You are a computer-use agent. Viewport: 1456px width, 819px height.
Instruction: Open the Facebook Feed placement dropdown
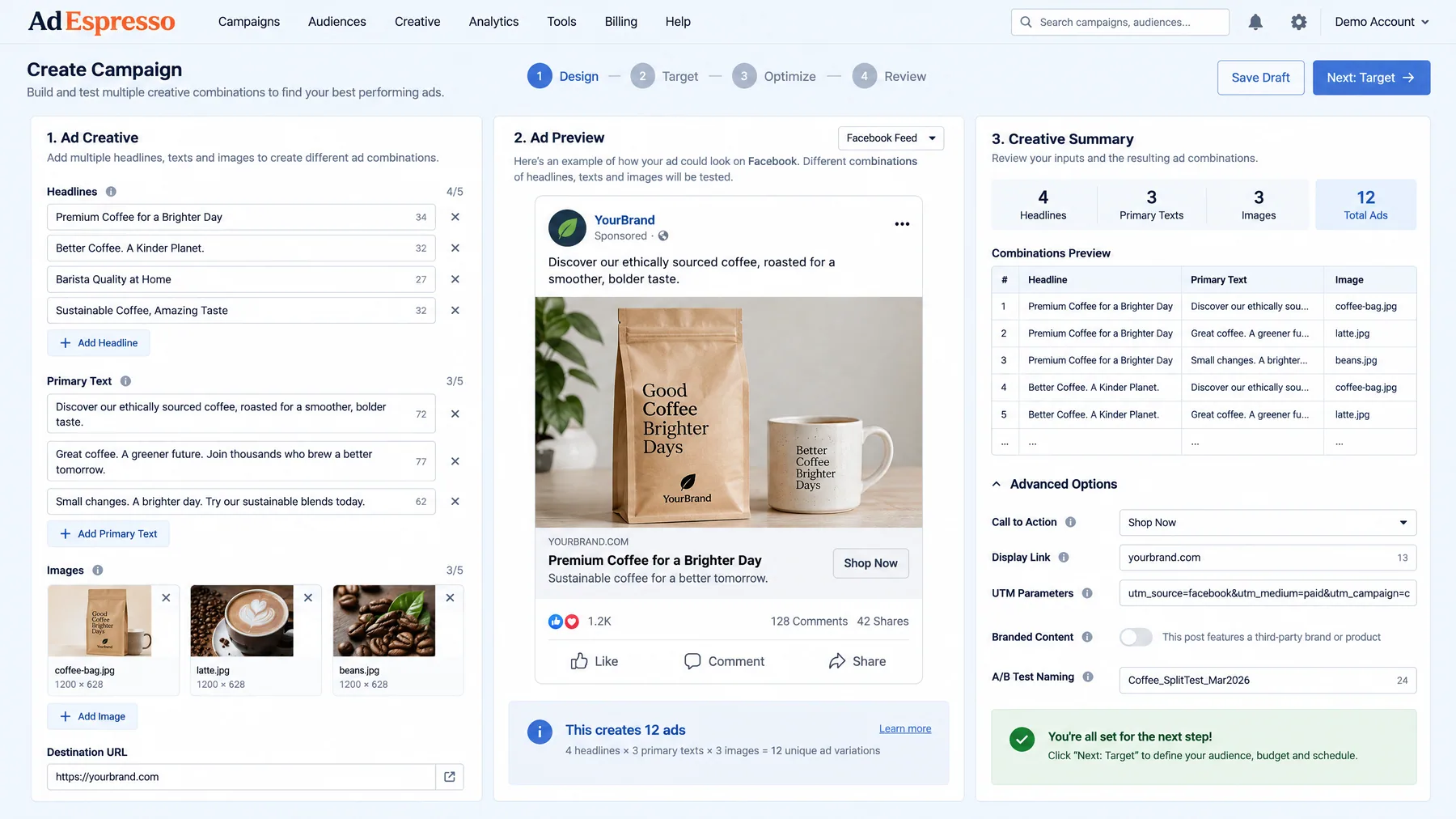891,138
